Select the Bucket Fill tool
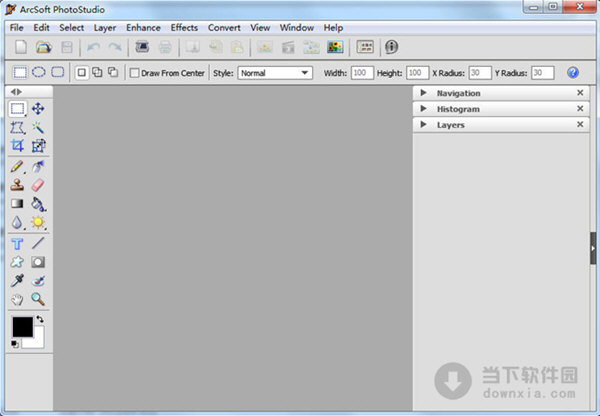The width and height of the screenshot is (600, 416). pyautogui.click(x=38, y=204)
